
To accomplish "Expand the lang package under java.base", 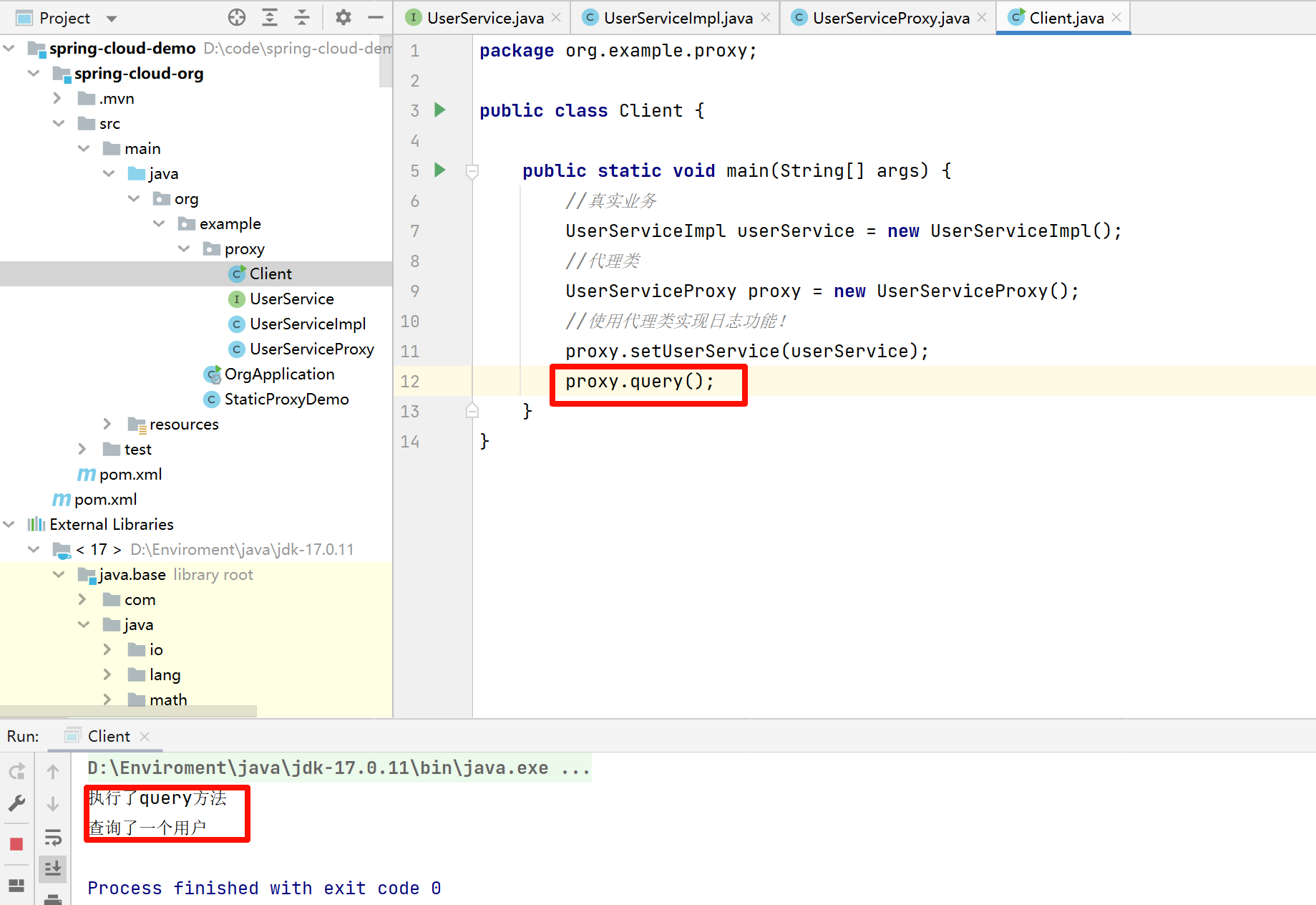I will click(108, 674).
